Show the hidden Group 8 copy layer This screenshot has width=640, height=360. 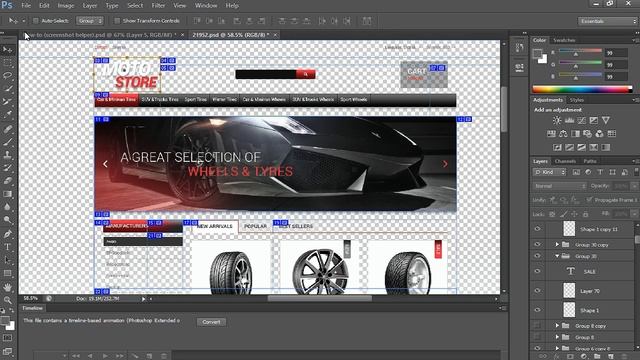[538, 326]
